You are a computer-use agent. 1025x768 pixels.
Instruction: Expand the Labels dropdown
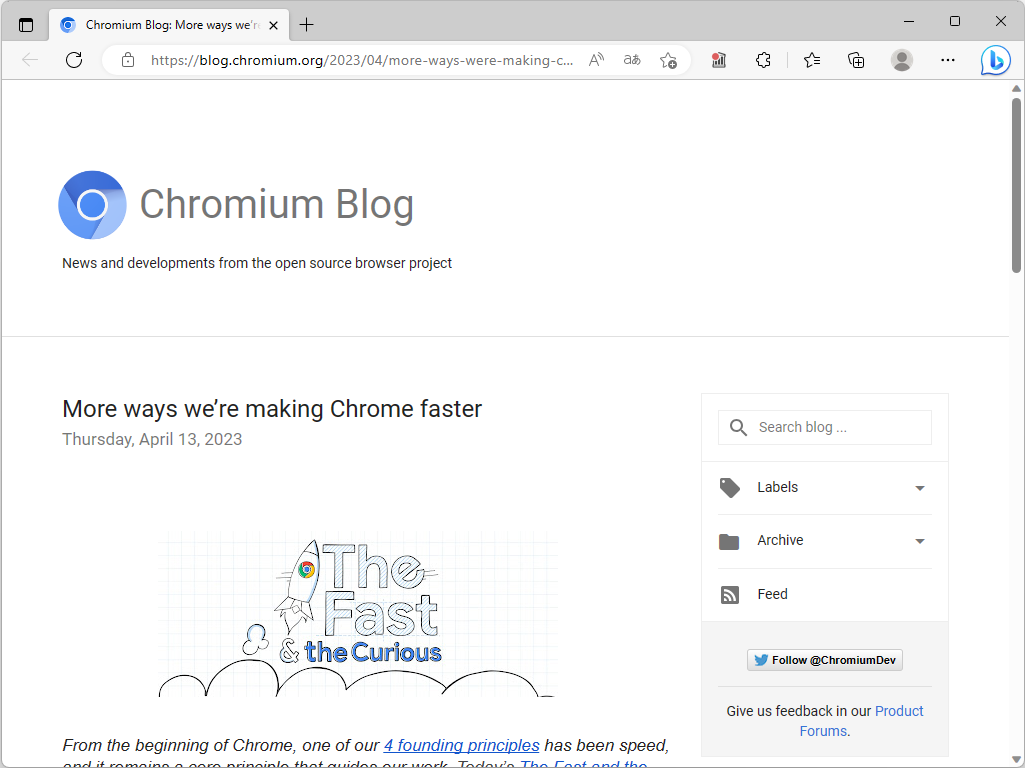point(919,488)
